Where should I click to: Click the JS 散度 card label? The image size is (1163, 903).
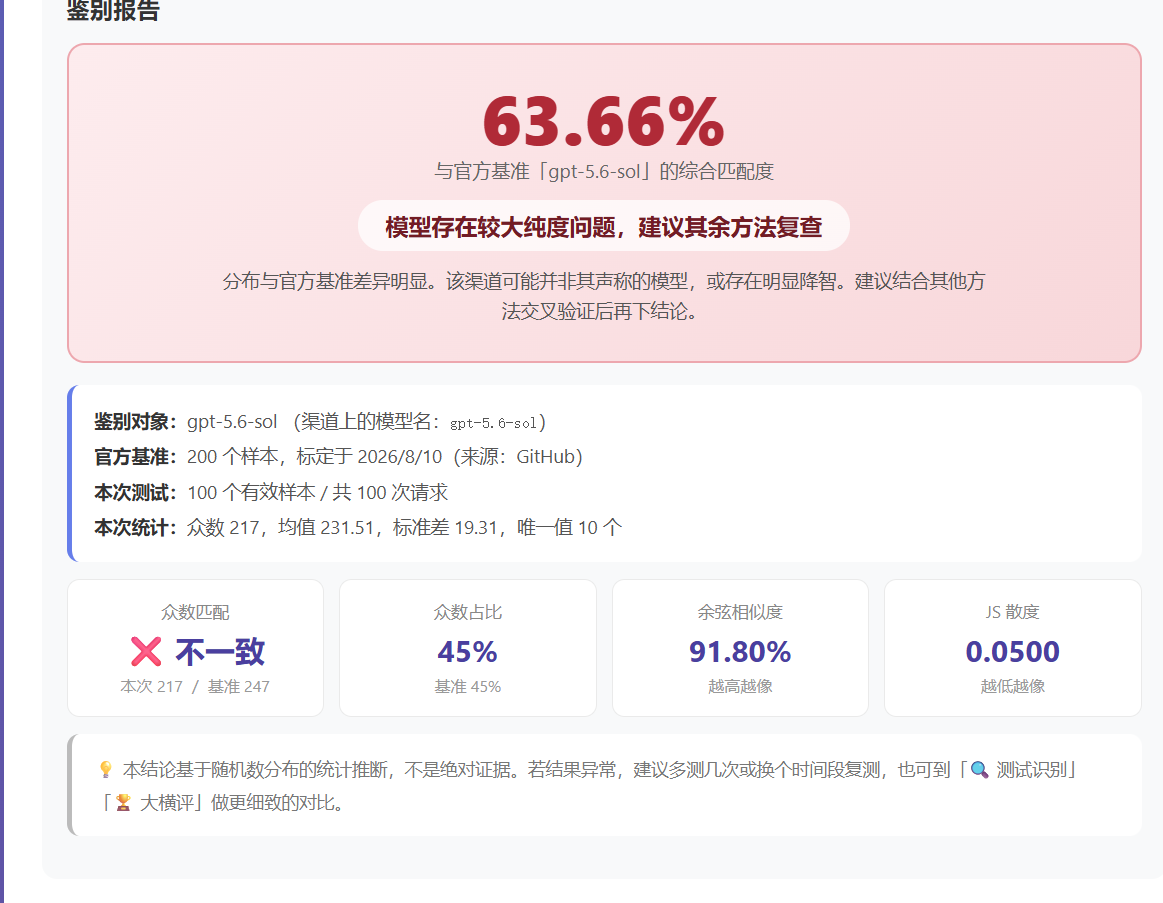[x=1012, y=612]
